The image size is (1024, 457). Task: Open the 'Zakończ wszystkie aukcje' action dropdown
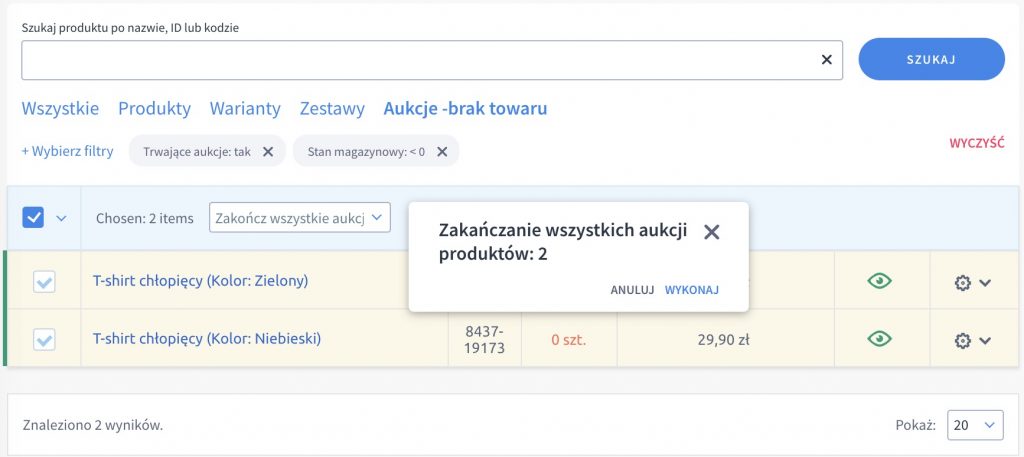pos(300,217)
